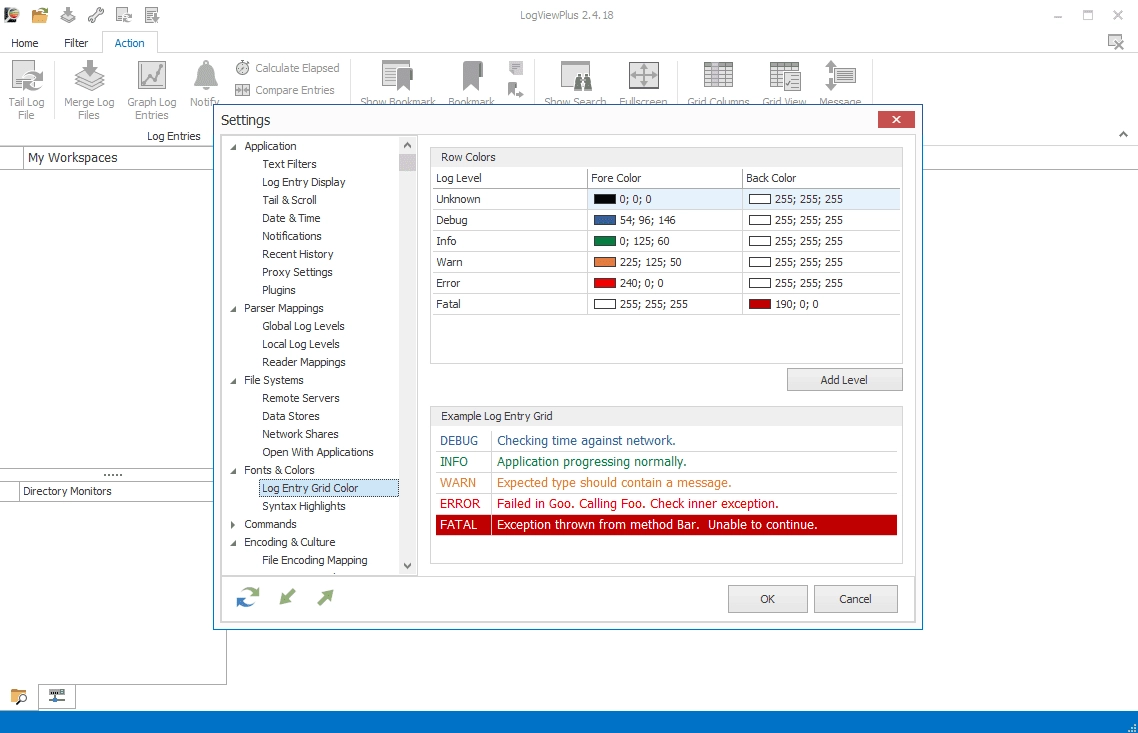Screen dimensions: 1138x733
Task: Click the Bookmark ribbon icon
Action: coord(472,76)
